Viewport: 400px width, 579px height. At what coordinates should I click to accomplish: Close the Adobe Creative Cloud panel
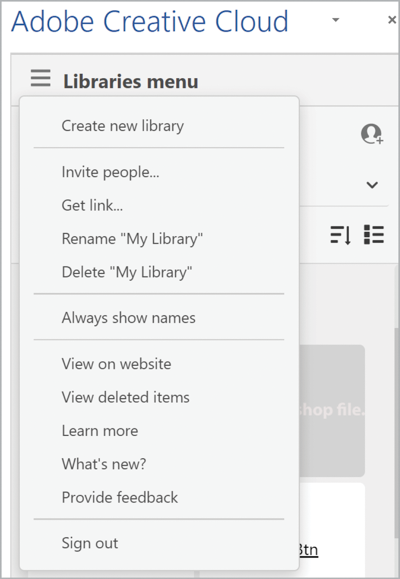(x=392, y=20)
